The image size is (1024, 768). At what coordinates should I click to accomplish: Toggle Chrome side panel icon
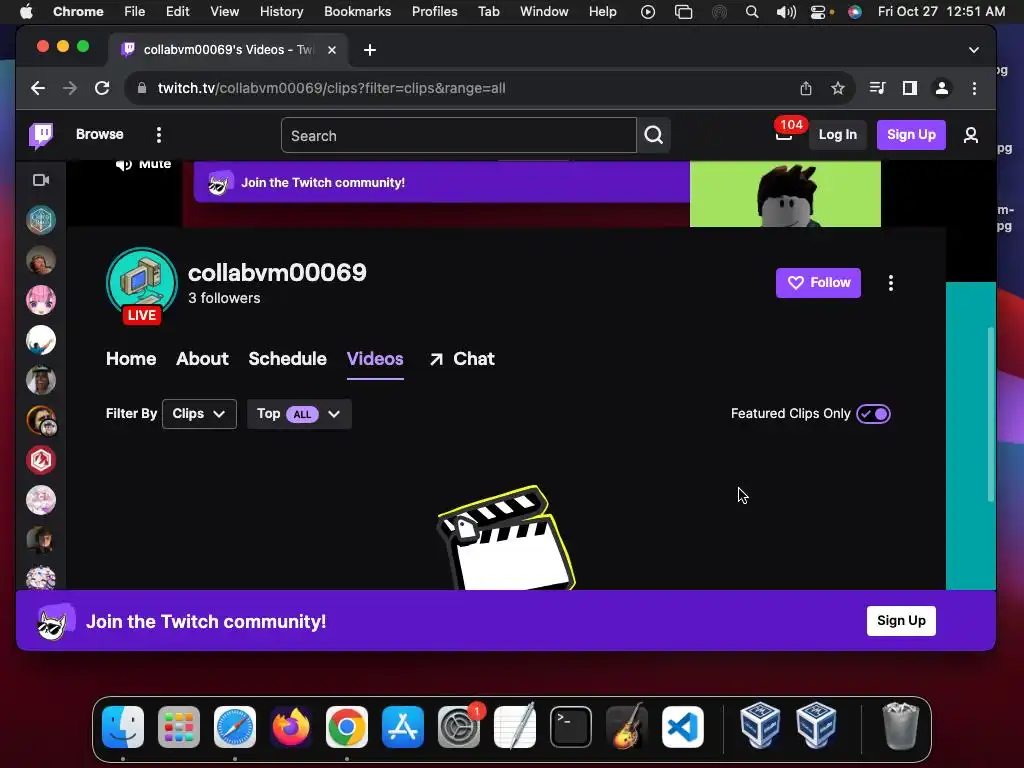[x=910, y=88]
